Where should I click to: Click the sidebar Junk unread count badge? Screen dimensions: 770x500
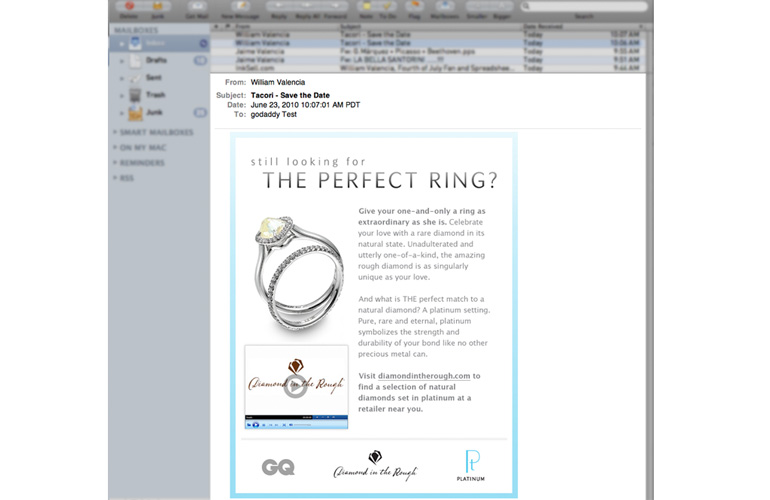(200, 112)
